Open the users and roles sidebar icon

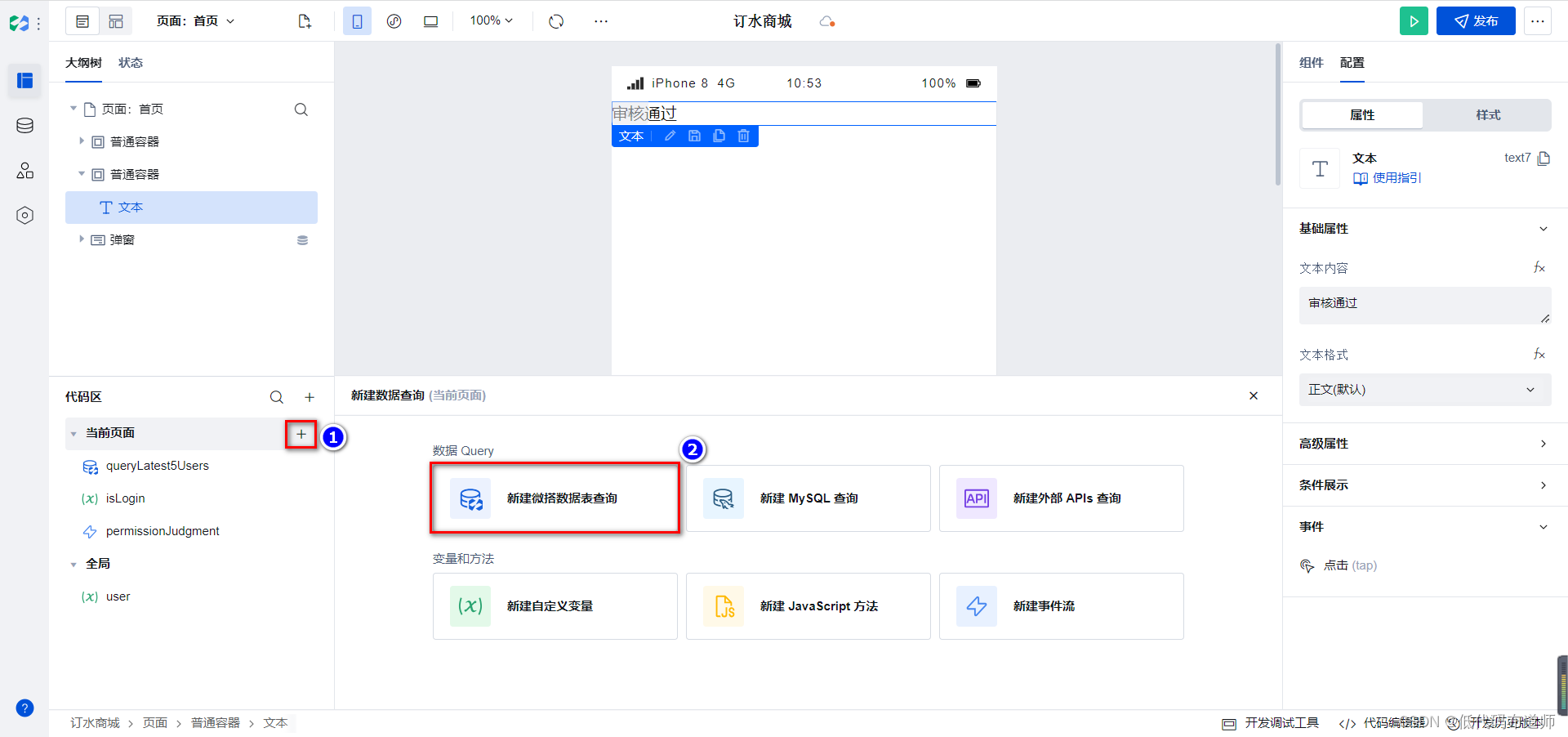click(24, 170)
